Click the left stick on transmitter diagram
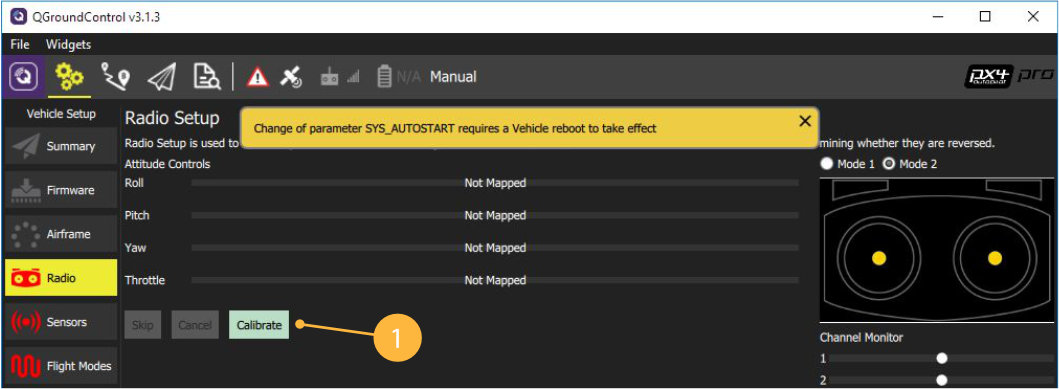Viewport: 1059px width, 389px height. pos(879,258)
